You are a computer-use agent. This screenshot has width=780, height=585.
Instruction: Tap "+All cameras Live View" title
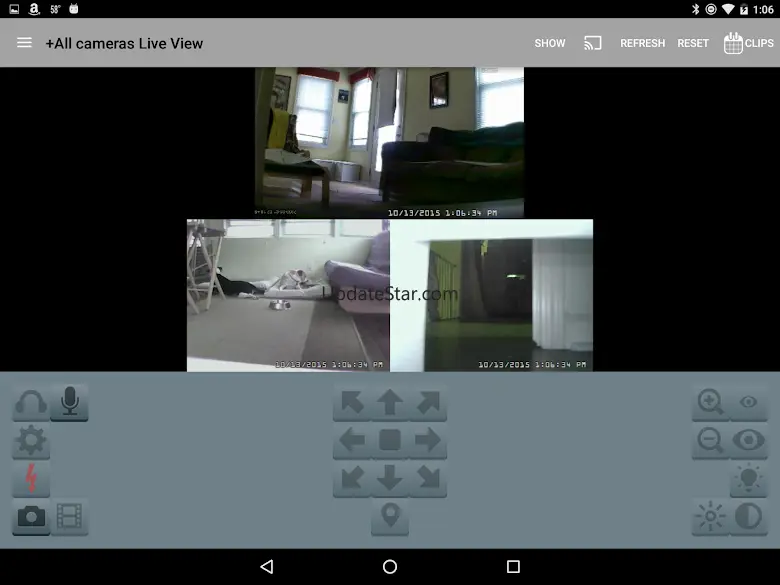pos(124,43)
